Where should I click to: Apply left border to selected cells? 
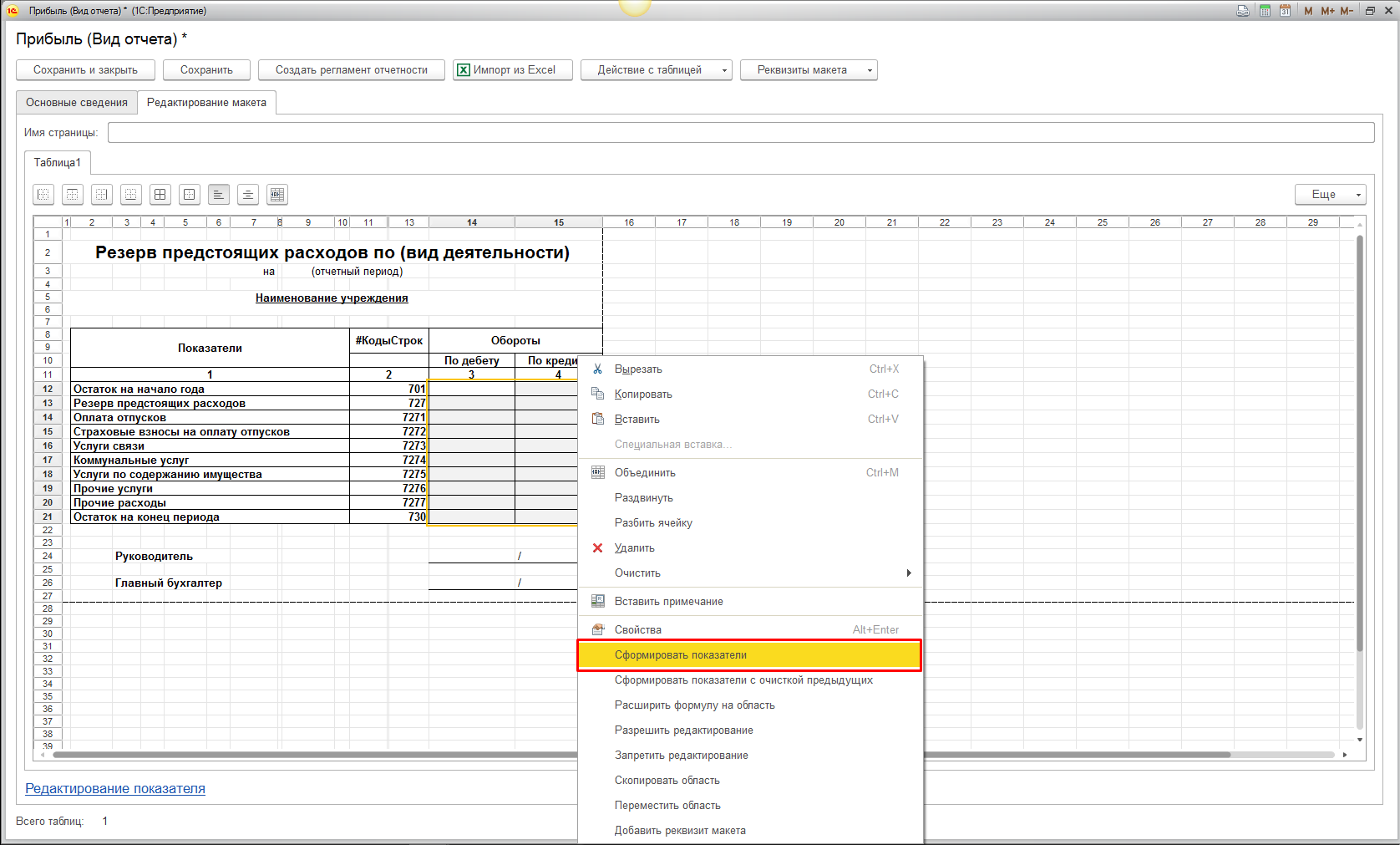pos(43,195)
